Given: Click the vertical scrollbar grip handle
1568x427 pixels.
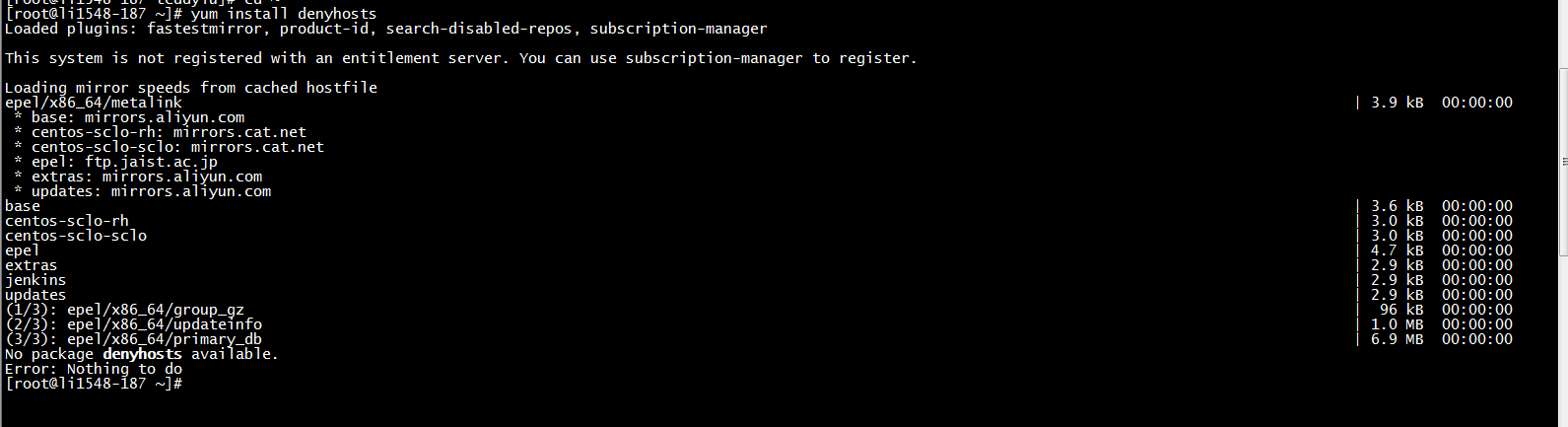Looking at the screenshot, I should click(x=1563, y=161).
